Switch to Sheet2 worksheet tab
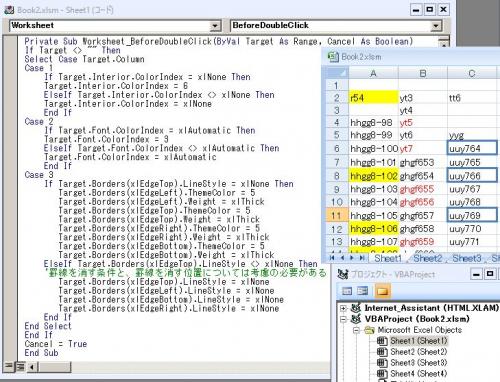The width and height of the screenshot is (500, 382). pos(428,258)
